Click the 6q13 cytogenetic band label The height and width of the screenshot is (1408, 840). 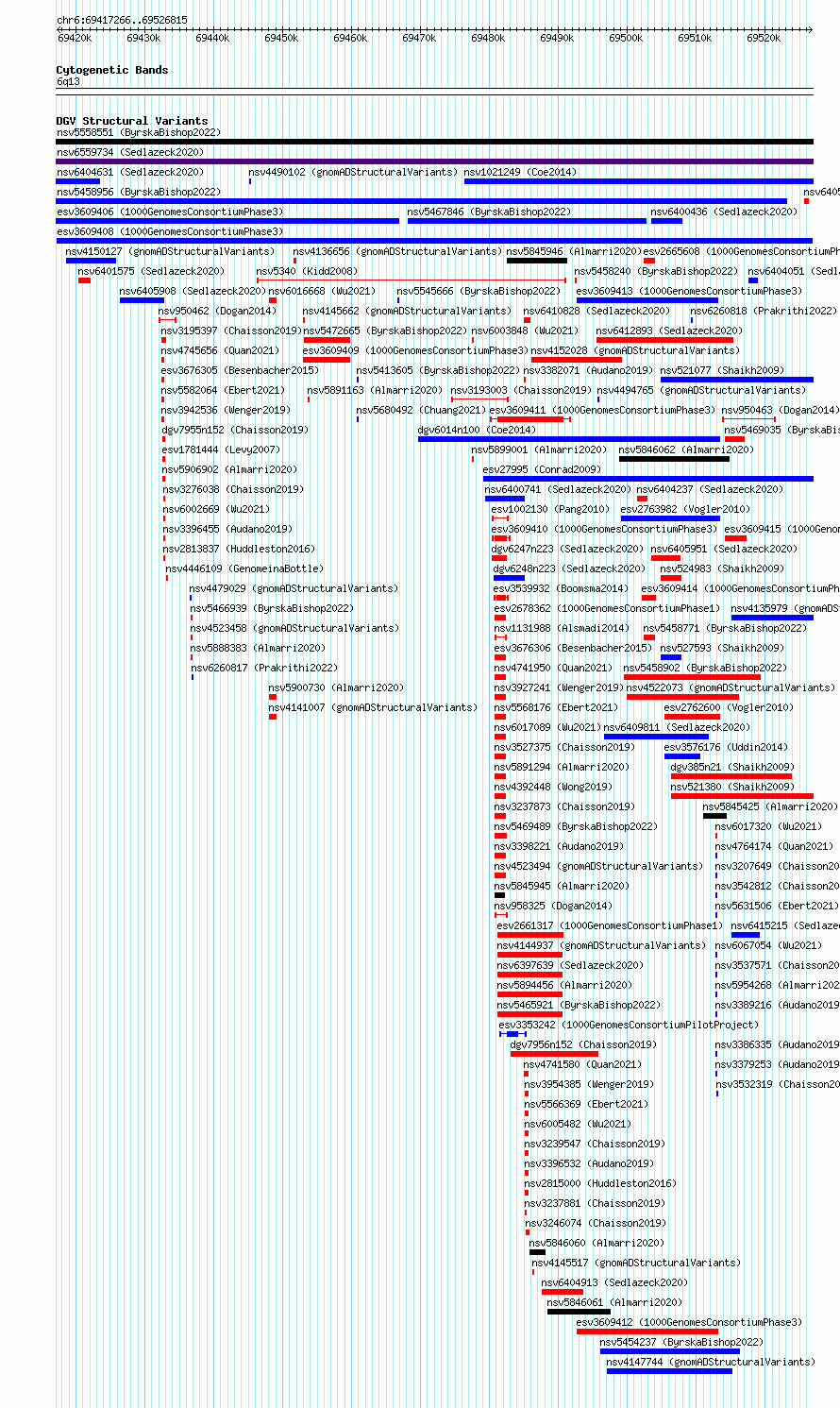click(68, 82)
